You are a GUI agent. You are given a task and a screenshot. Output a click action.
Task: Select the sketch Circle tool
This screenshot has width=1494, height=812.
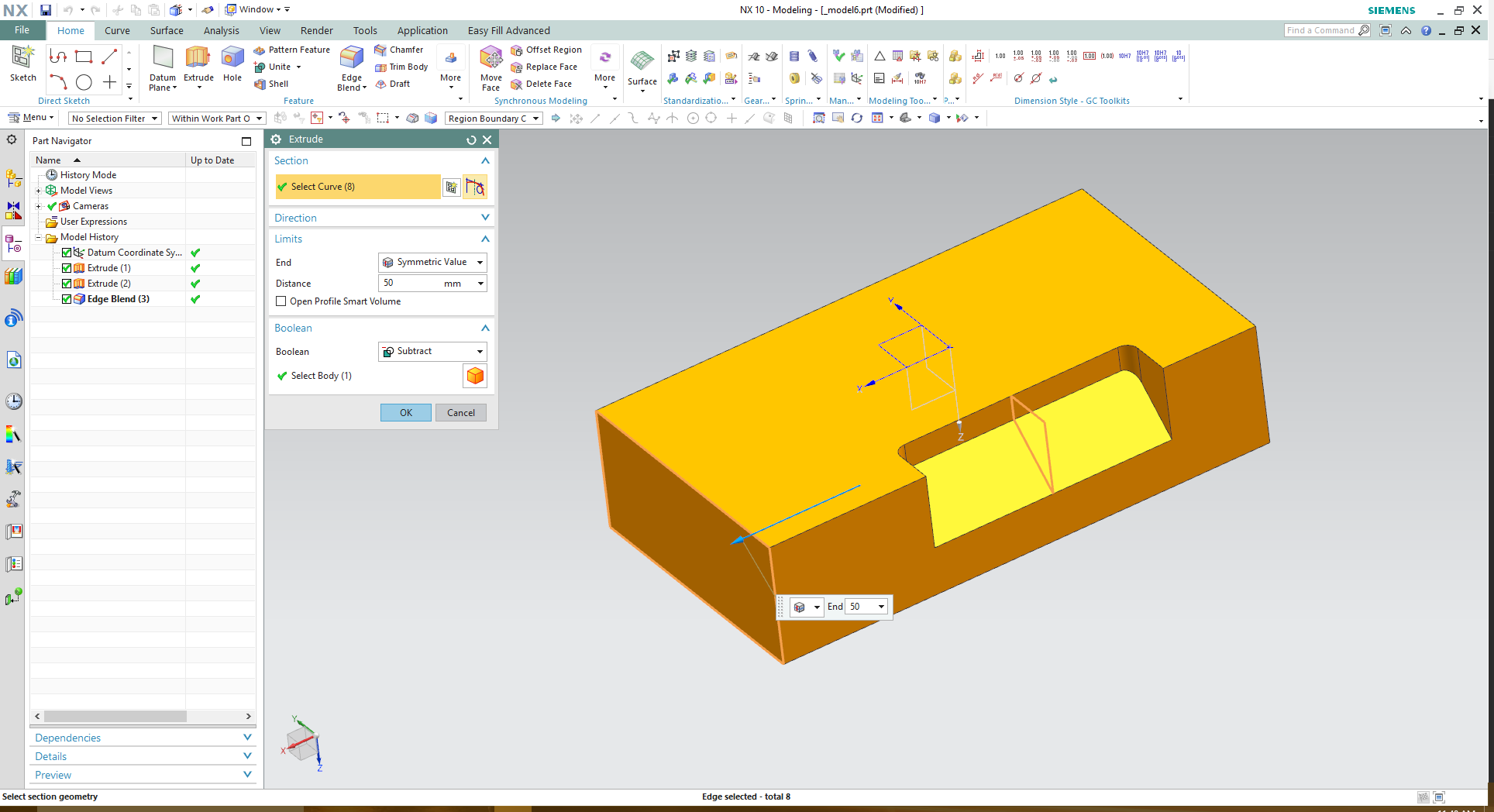click(x=84, y=82)
